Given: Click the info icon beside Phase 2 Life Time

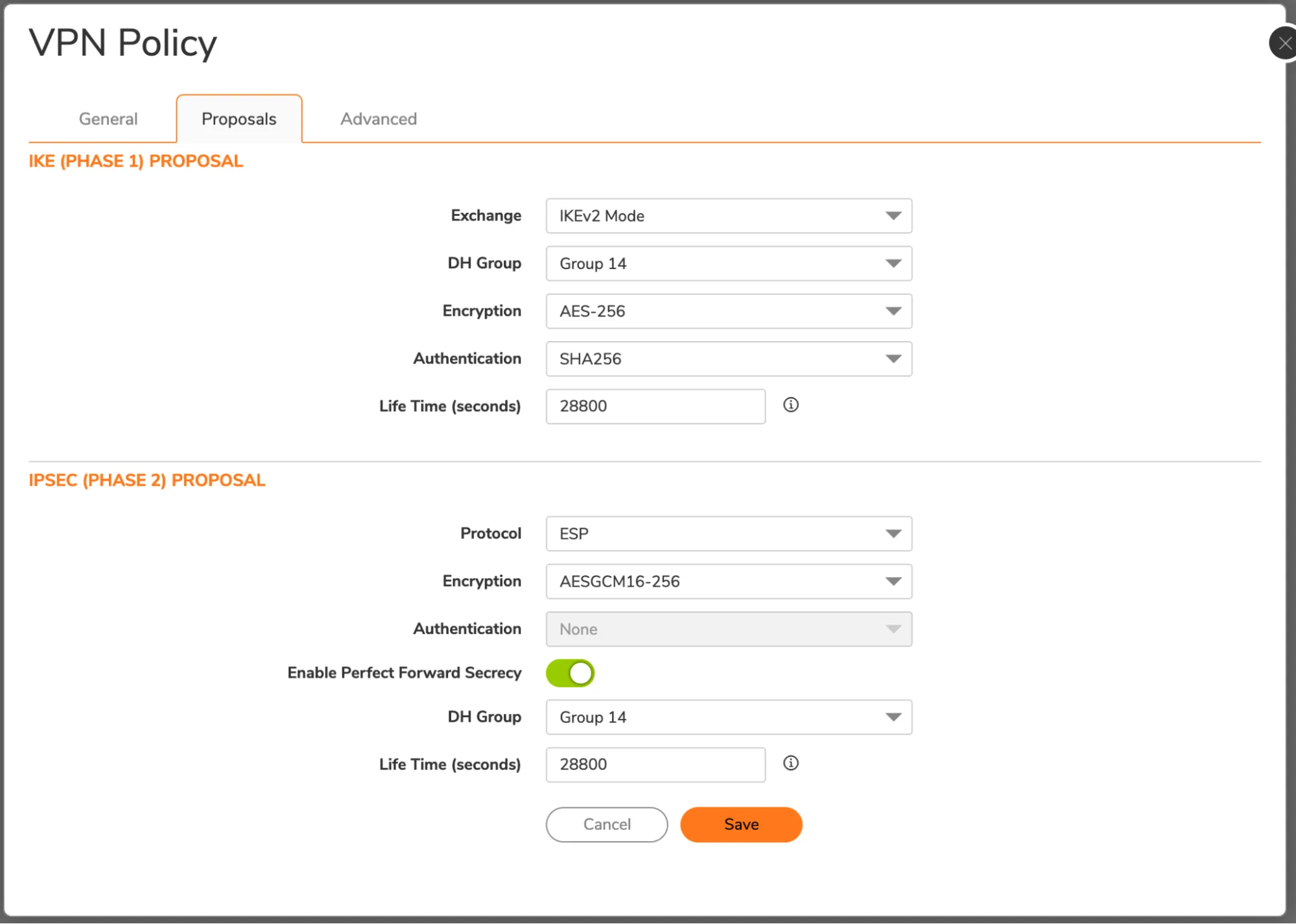Looking at the screenshot, I should [791, 763].
